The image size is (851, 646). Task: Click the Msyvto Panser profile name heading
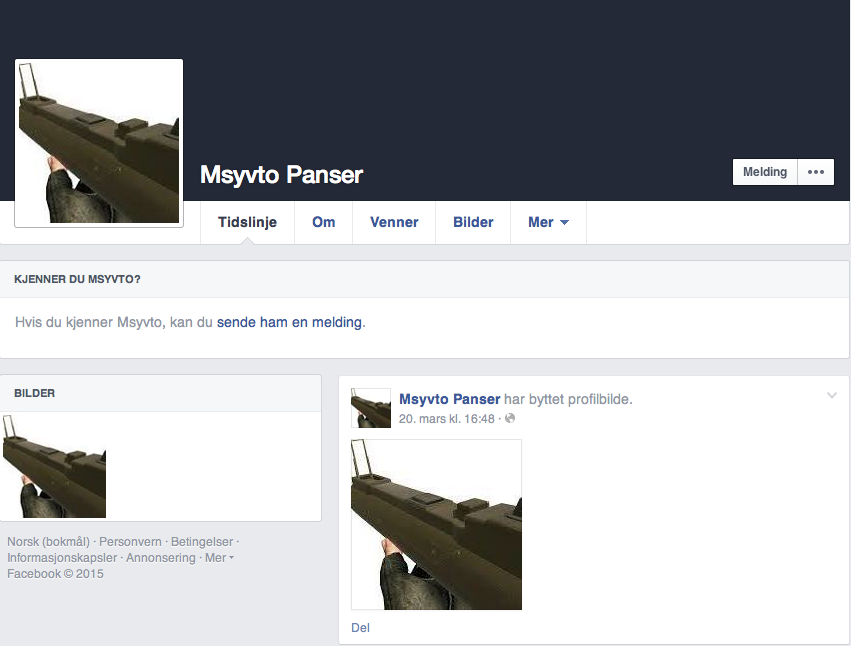(x=281, y=175)
